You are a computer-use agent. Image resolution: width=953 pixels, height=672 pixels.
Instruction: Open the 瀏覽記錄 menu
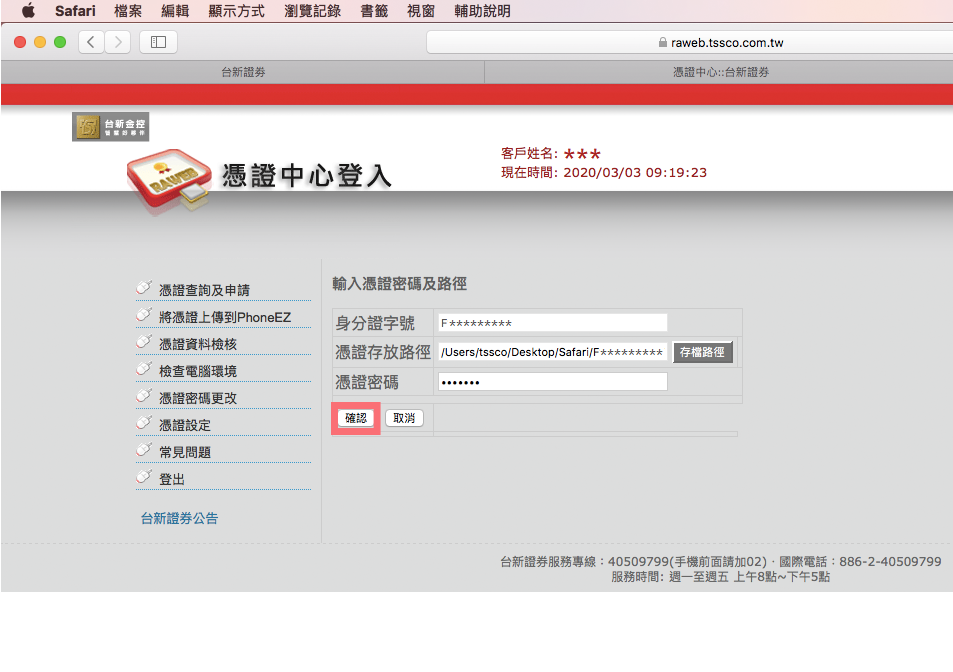click(x=312, y=11)
